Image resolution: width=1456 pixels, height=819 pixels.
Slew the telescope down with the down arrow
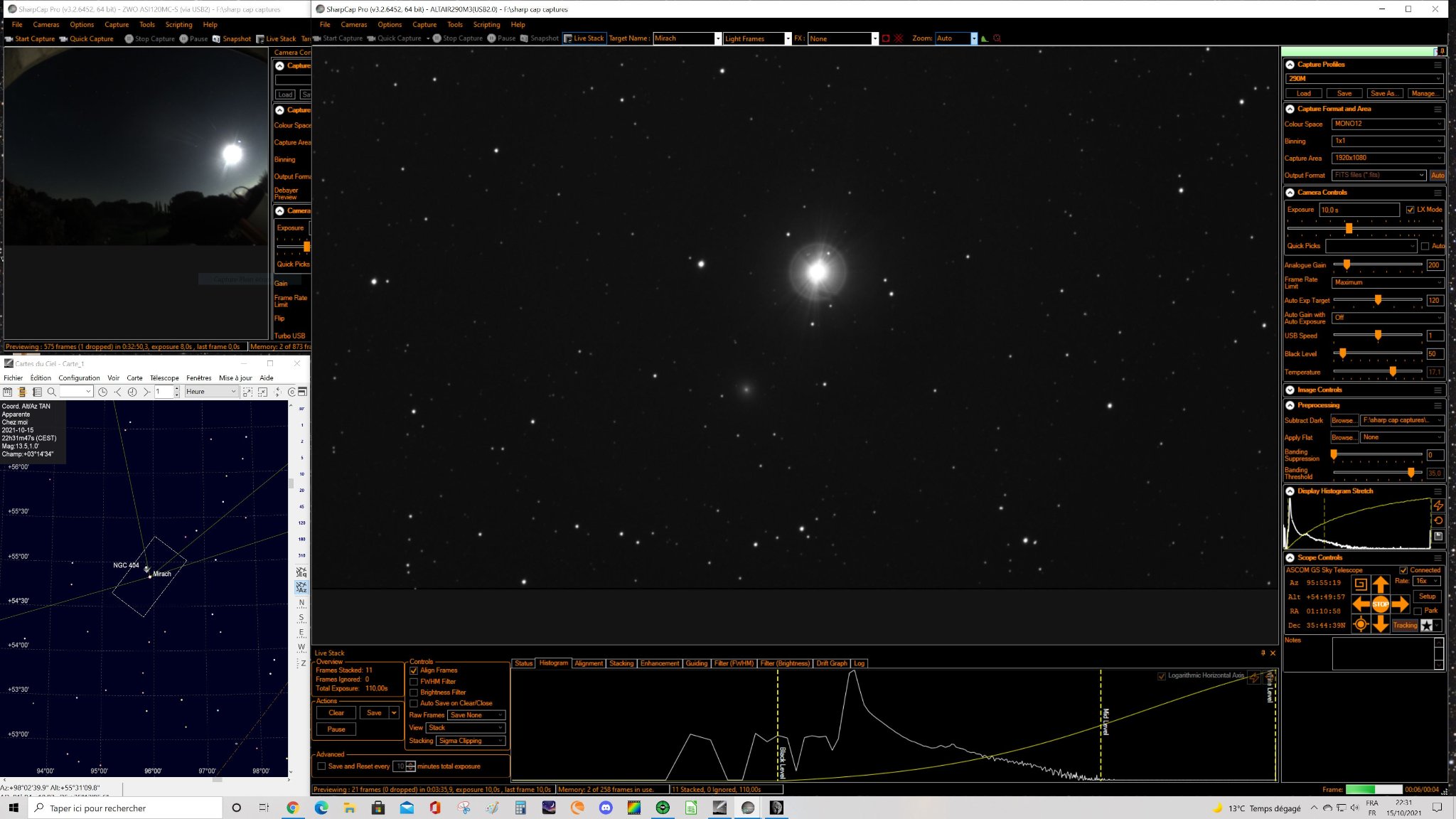1381,624
